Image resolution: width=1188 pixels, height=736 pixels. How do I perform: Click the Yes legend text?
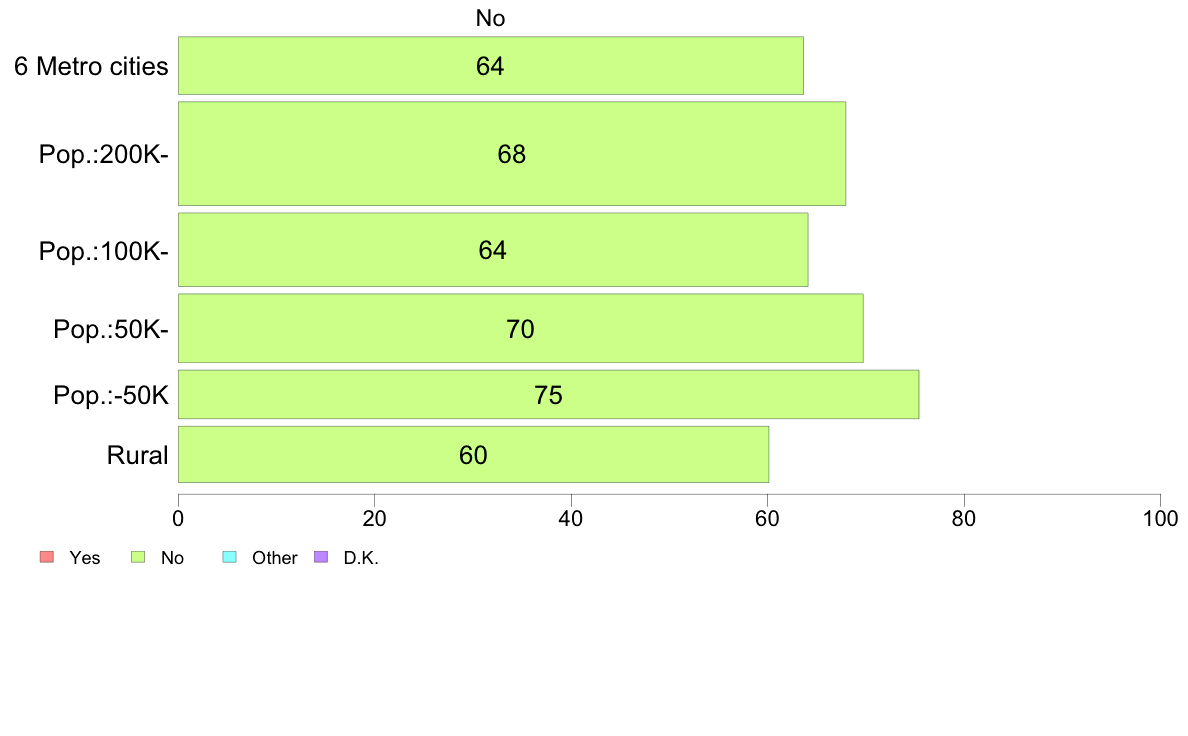coord(84,558)
